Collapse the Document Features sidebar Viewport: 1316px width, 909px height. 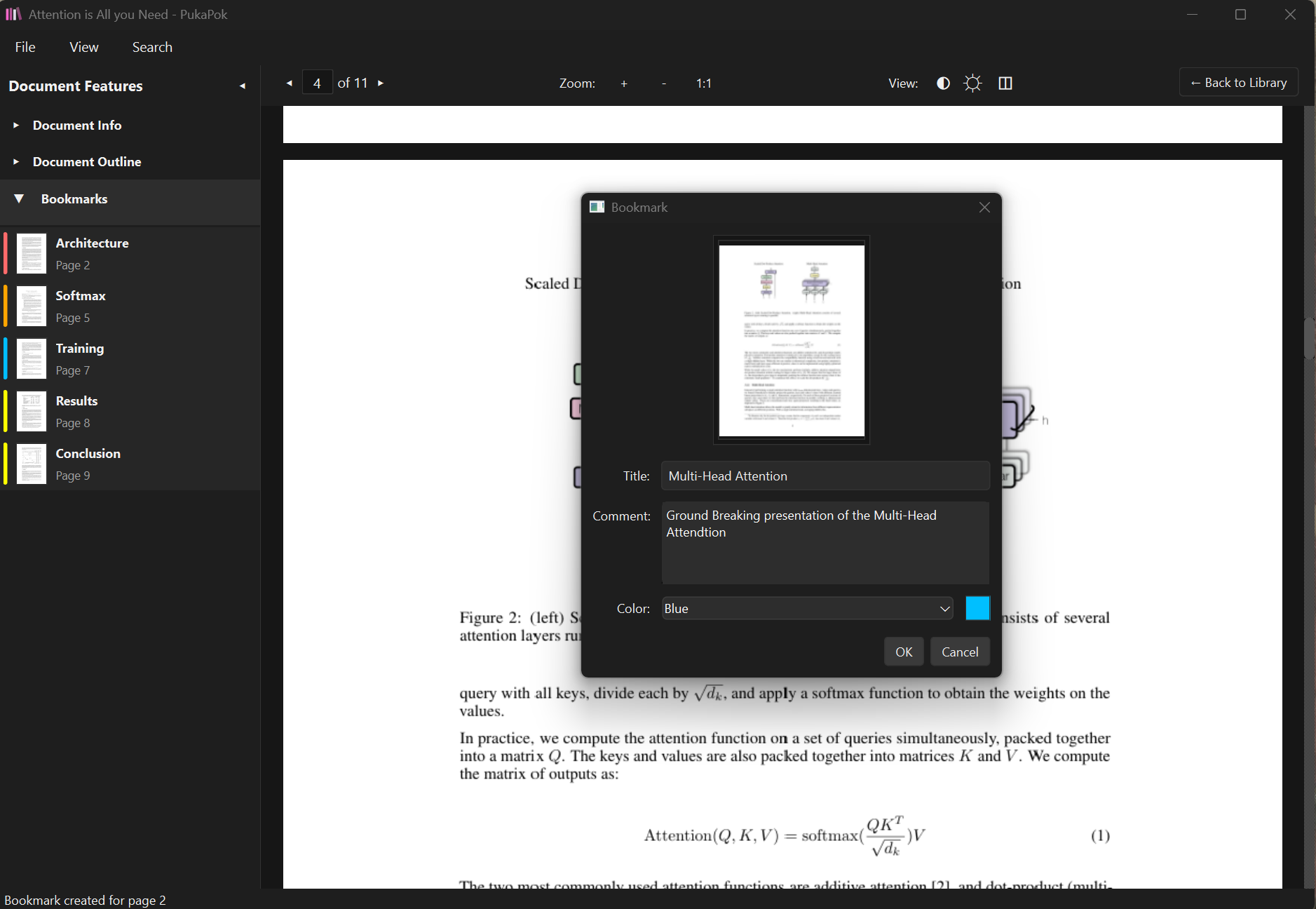[x=243, y=86]
